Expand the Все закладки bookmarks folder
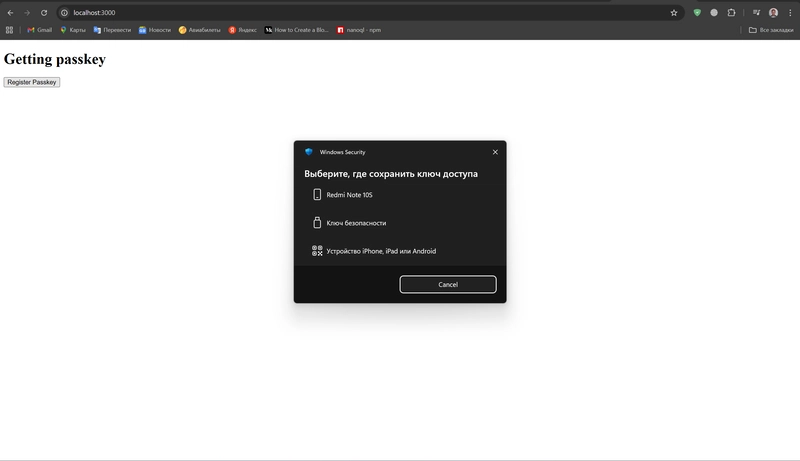Viewport: 800px width, 461px height. (x=772, y=30)
